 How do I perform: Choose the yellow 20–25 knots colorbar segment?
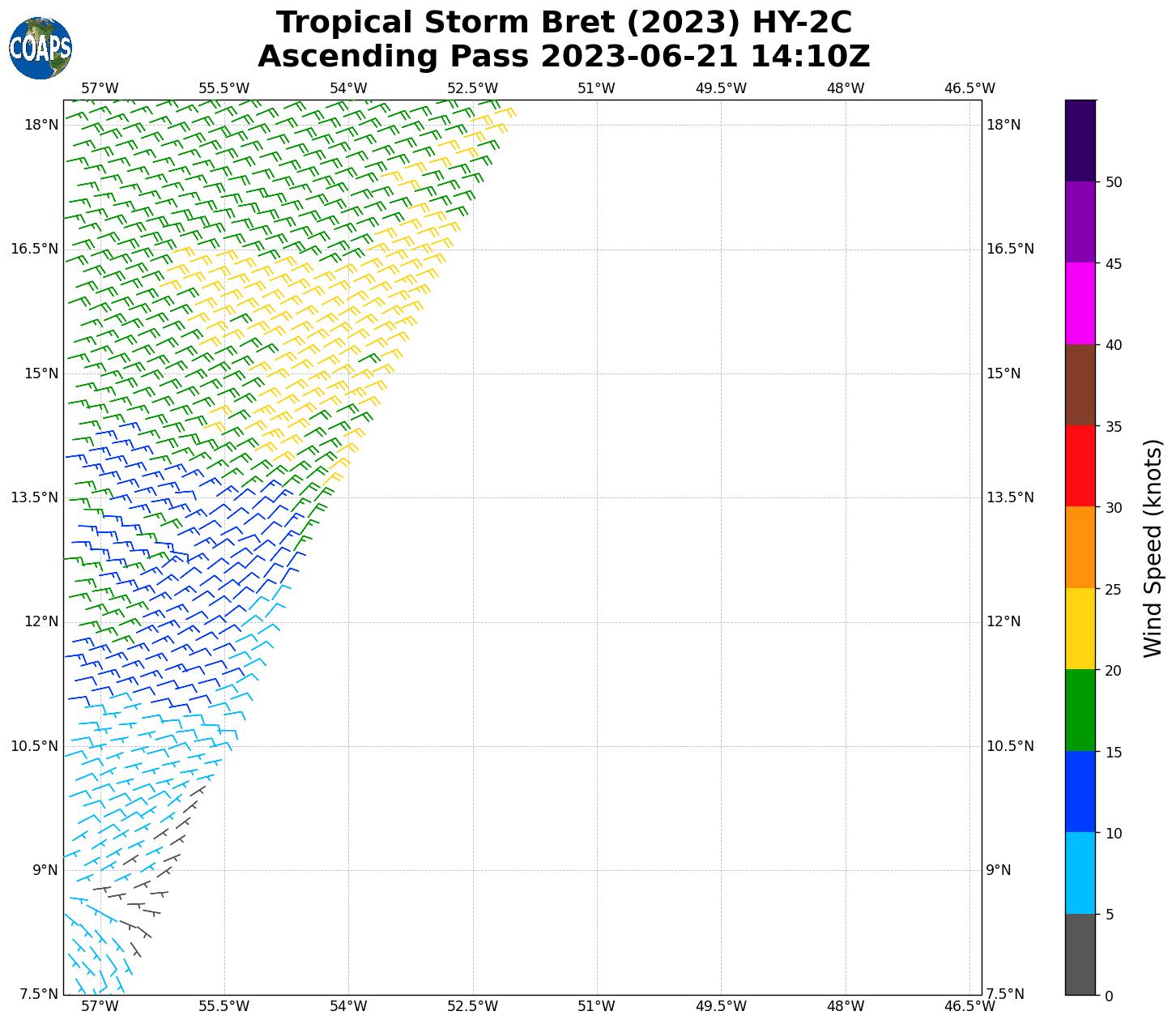[1080, 629]
